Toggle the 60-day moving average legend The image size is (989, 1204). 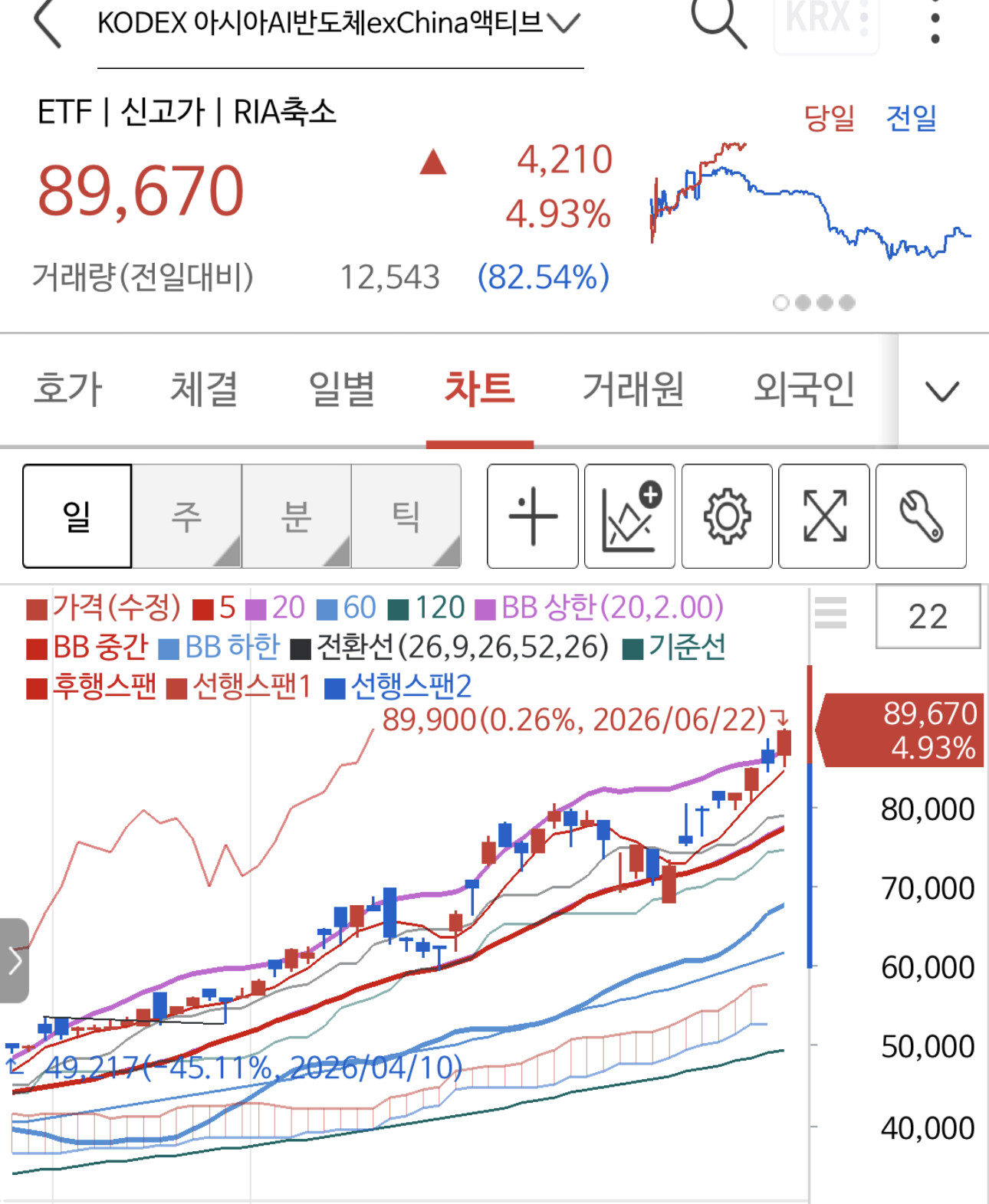click(x=347, y=609)
